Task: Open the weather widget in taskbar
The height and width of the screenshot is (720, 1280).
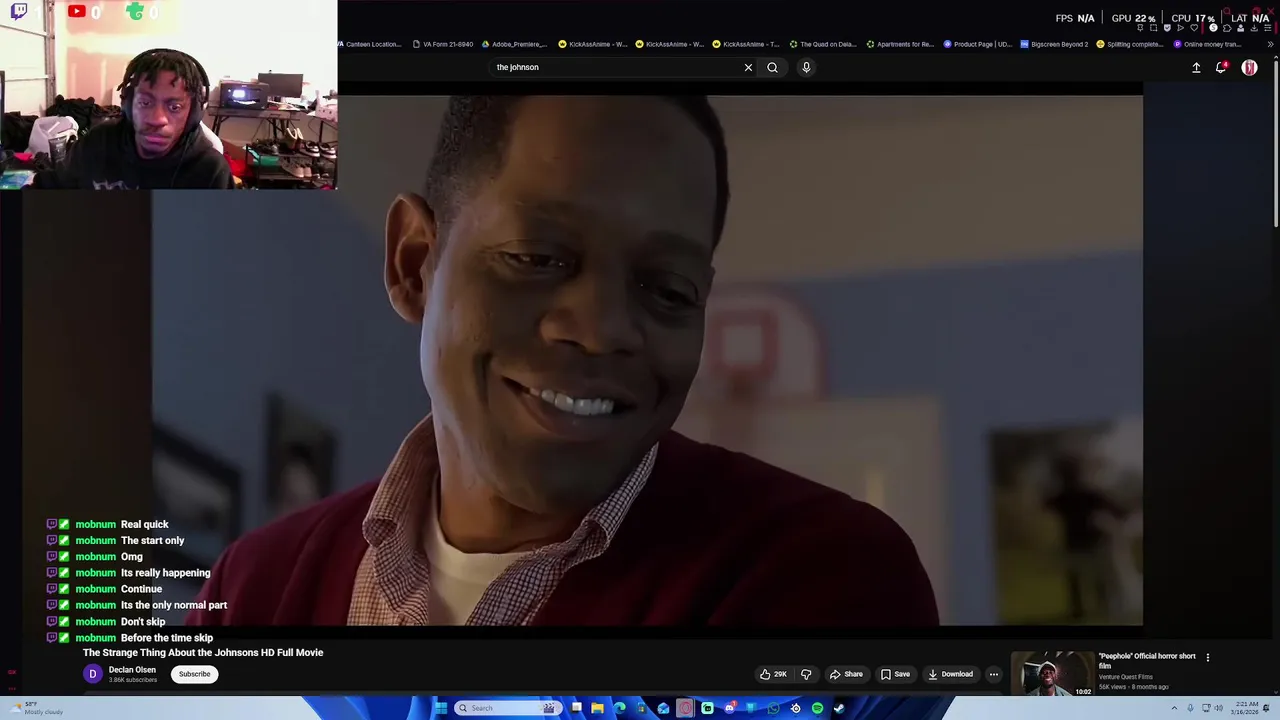Action: point(36,708)
